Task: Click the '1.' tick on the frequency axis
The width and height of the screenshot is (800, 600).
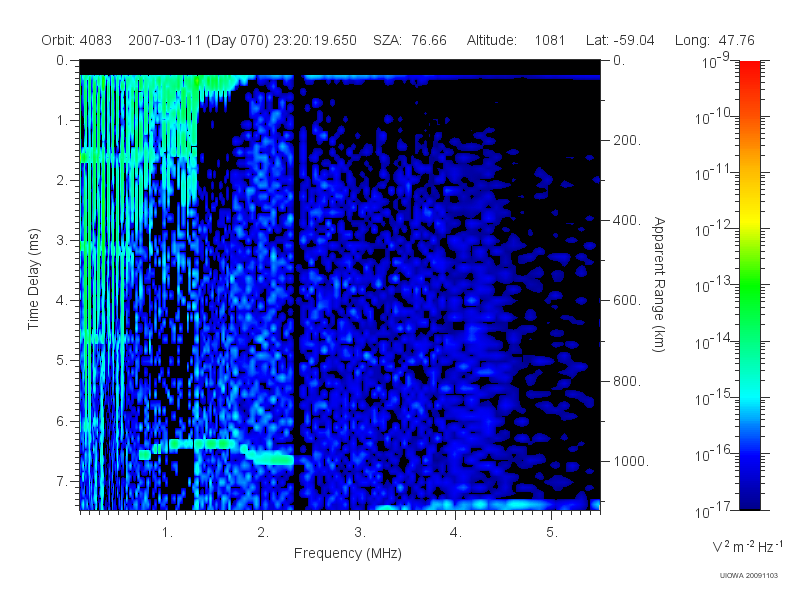Action: click(167, 533)
